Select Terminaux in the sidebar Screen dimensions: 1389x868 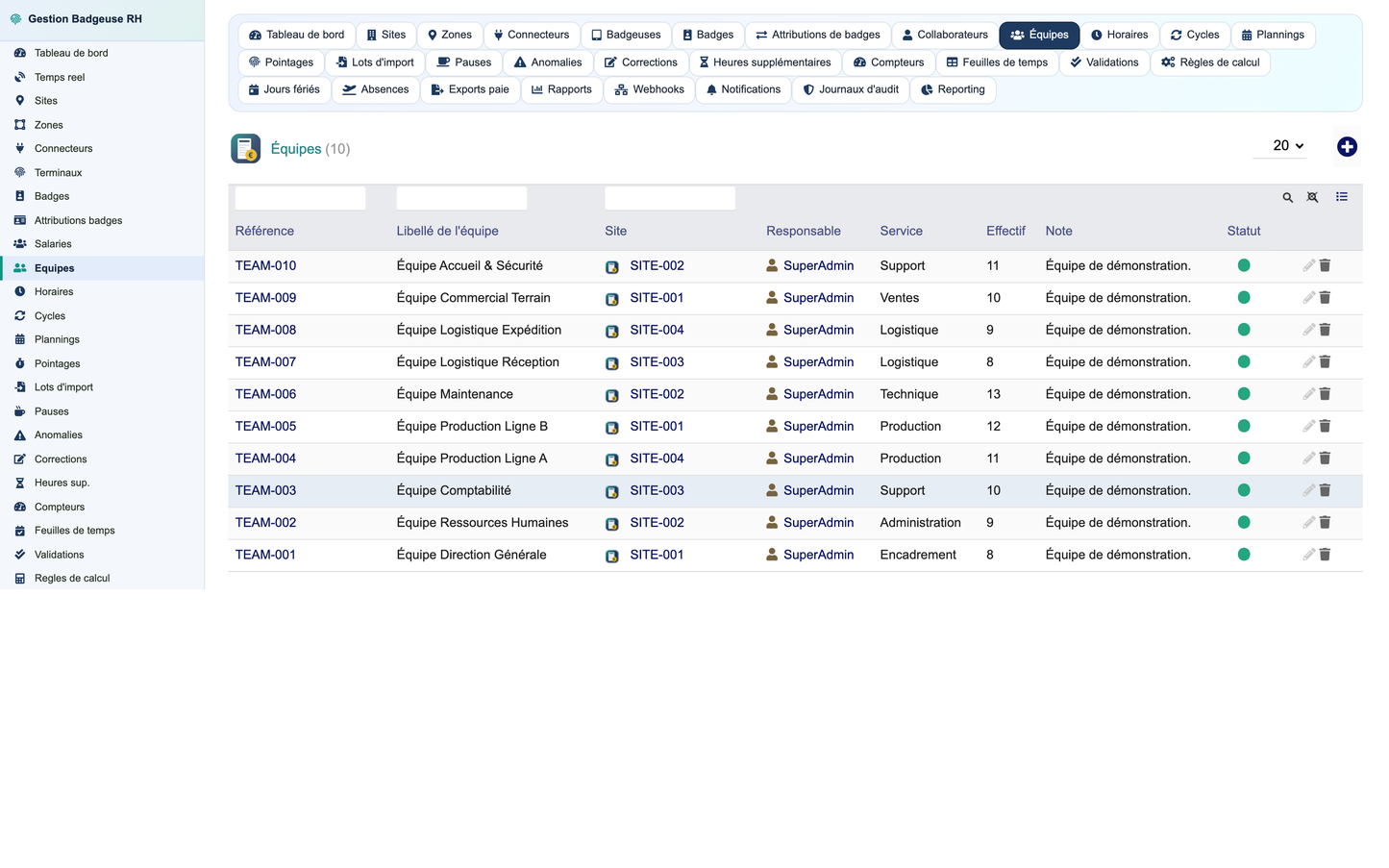point(102,173)
